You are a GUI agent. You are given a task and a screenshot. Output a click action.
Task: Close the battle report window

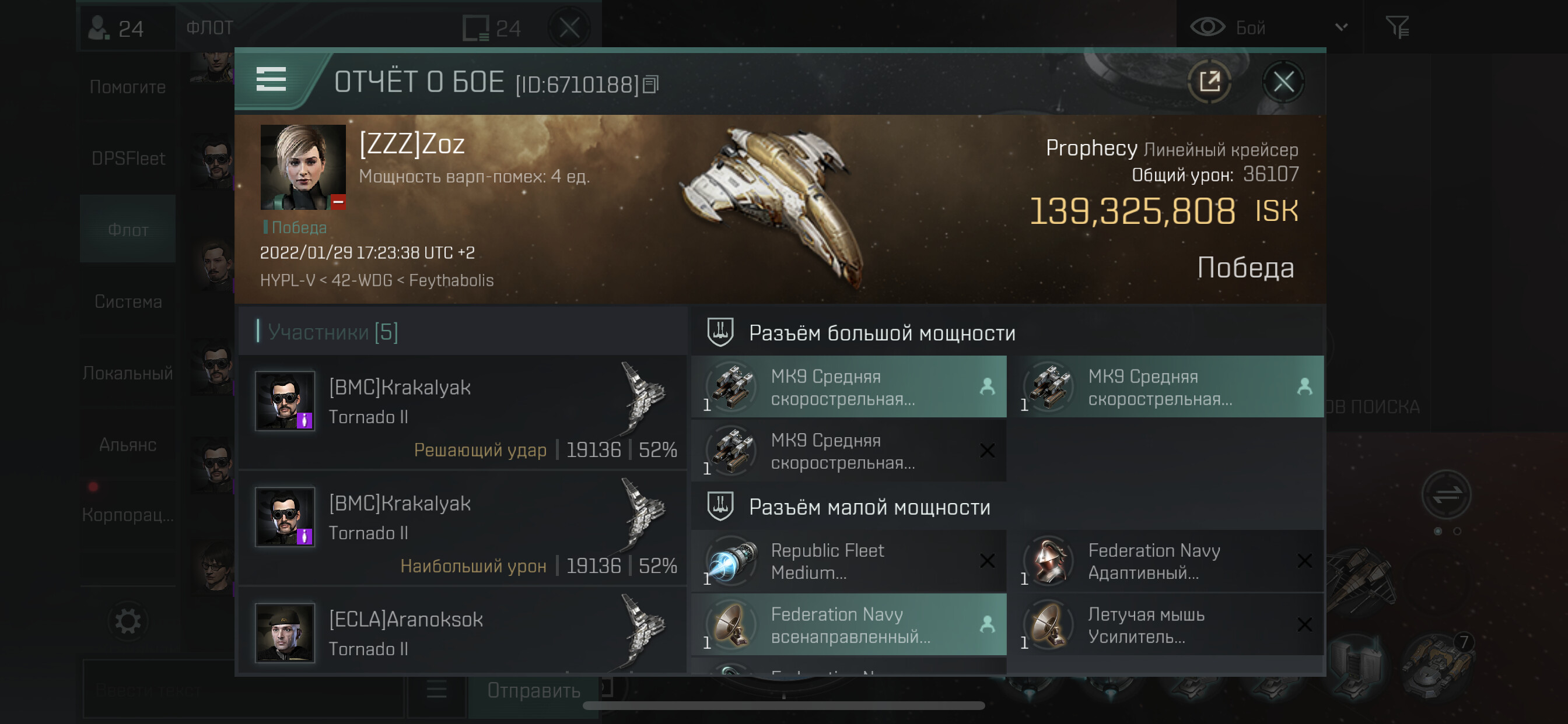tap(1283, 82)
